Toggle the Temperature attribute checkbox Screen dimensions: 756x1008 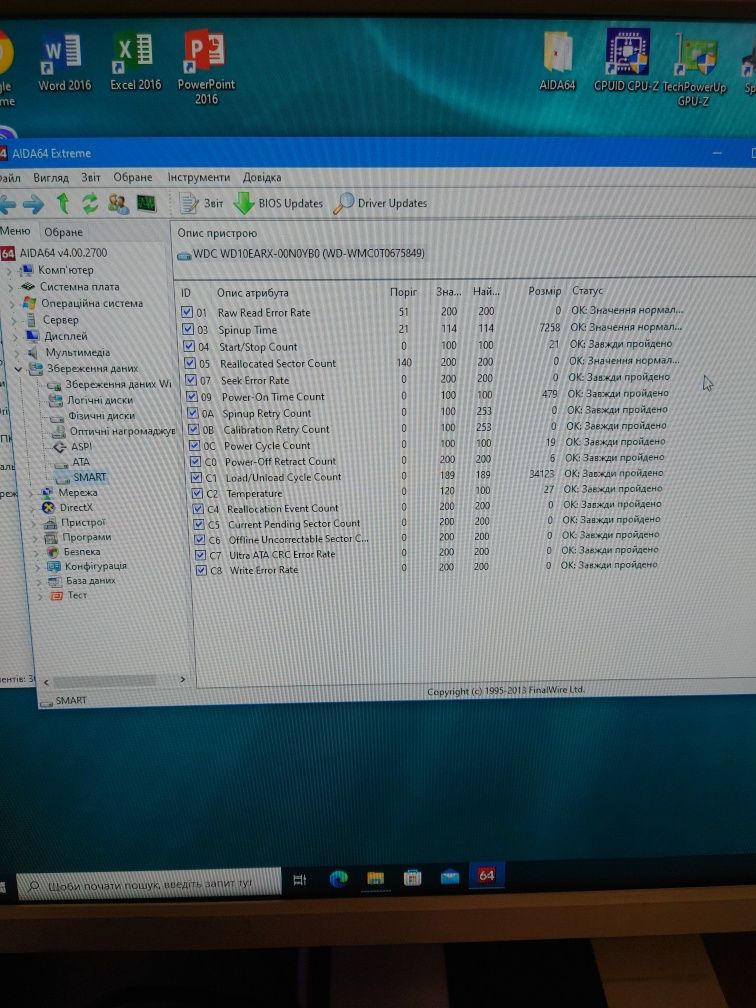[199, 494]
